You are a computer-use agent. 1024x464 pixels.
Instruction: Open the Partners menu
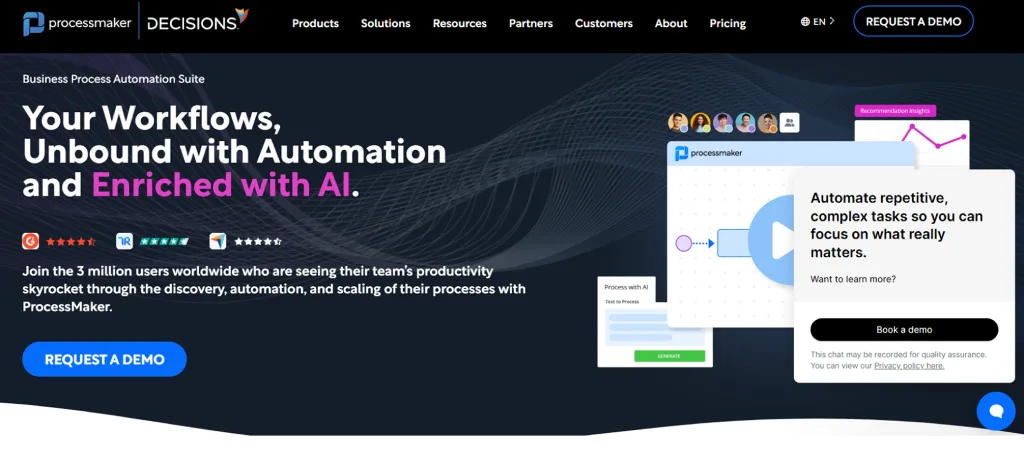coord(531,24)
